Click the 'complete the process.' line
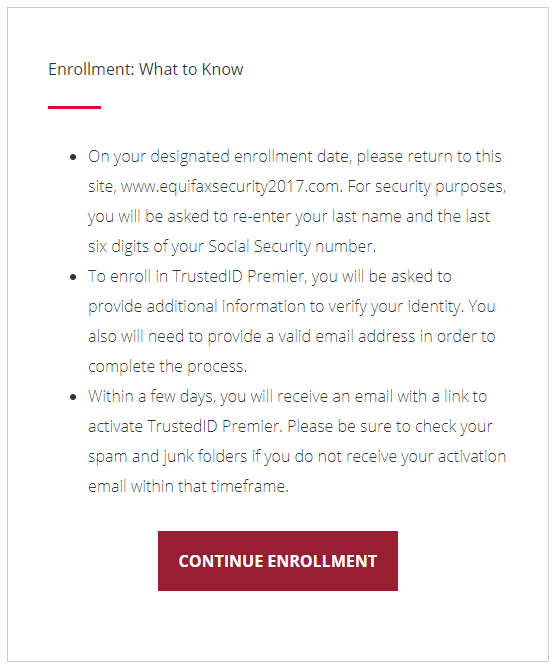 [168, 366]
